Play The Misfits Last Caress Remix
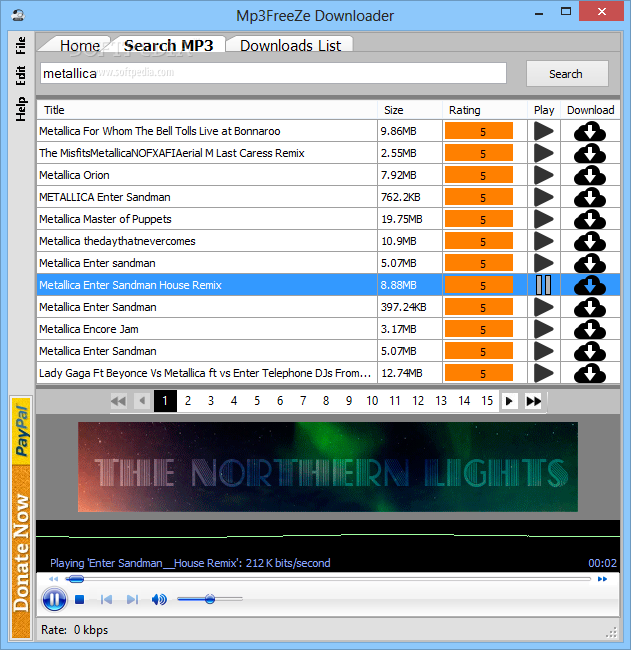This screenshot has width=631, height=650. tap(544, 153)
